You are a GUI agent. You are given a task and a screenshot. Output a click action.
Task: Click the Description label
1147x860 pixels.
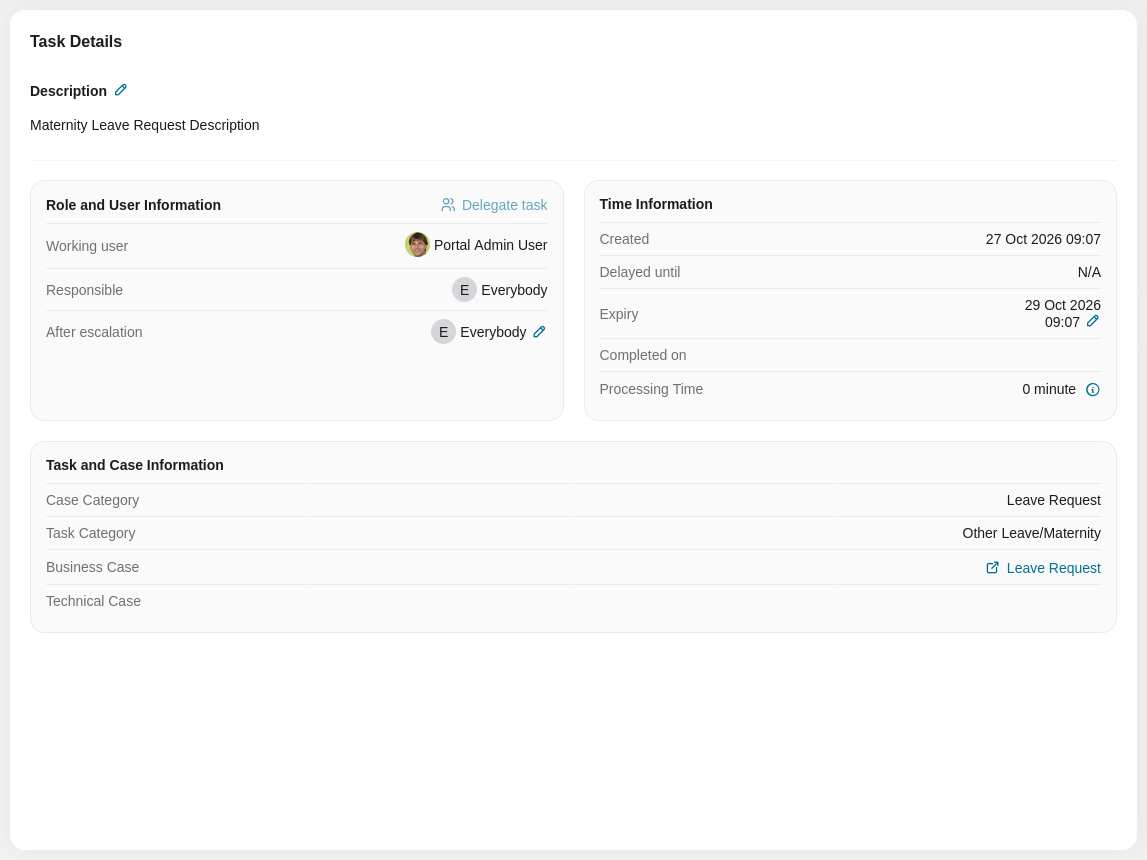click(68, 91)
